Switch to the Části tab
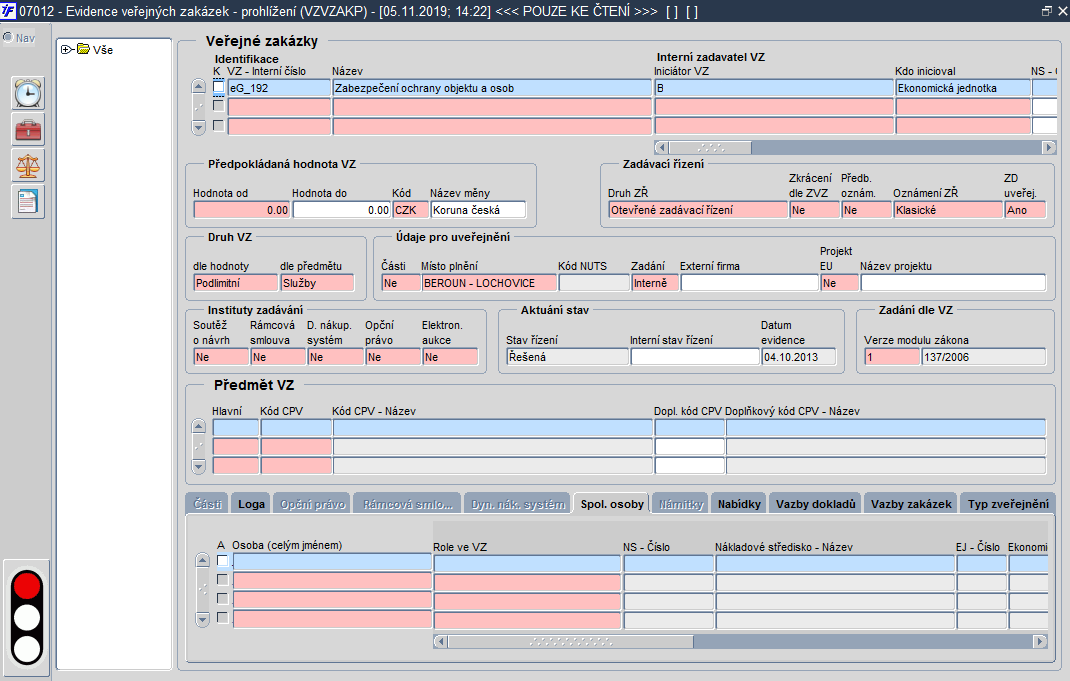1070x681 pixels. pyautogui.click(x=207, y=504)
